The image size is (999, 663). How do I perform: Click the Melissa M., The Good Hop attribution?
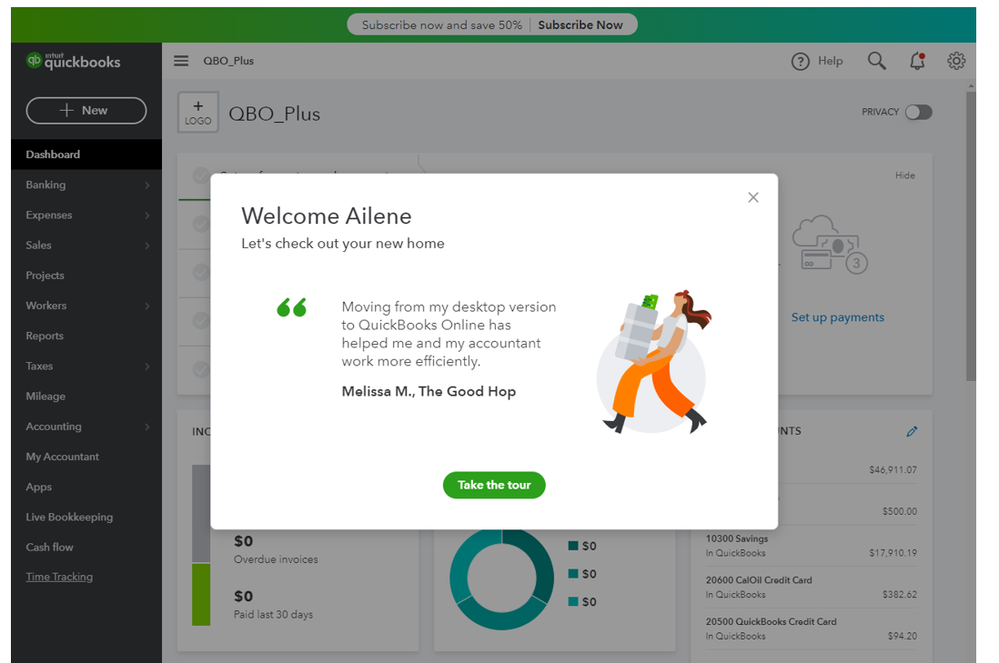(x=429, y=392)
